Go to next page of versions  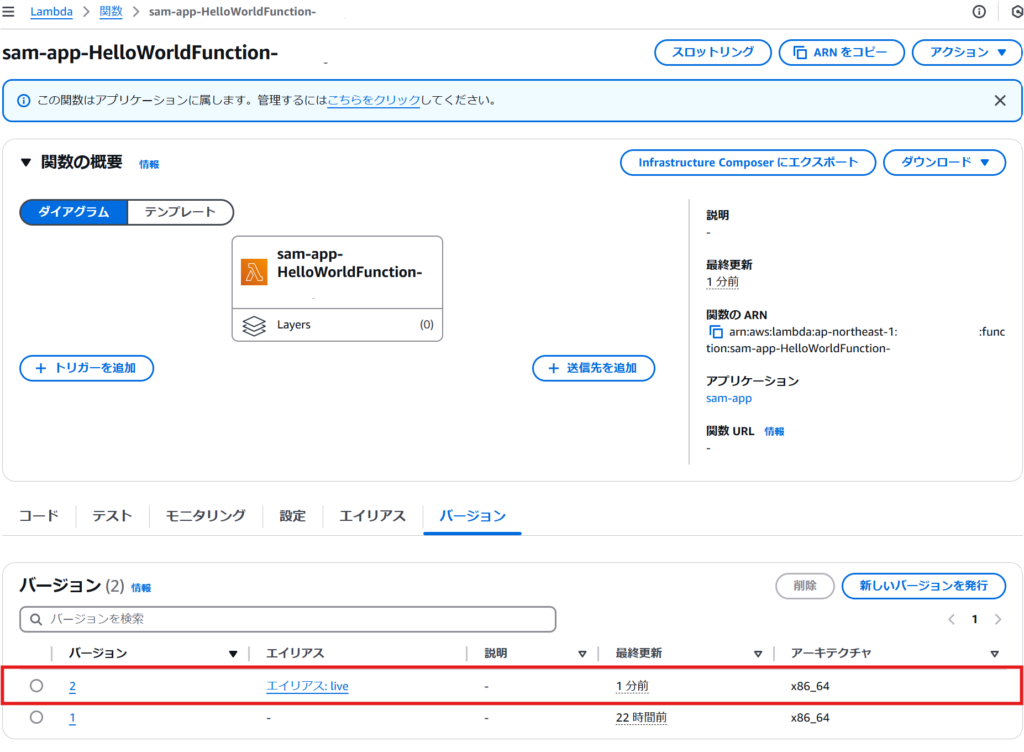tap(998, 619)
